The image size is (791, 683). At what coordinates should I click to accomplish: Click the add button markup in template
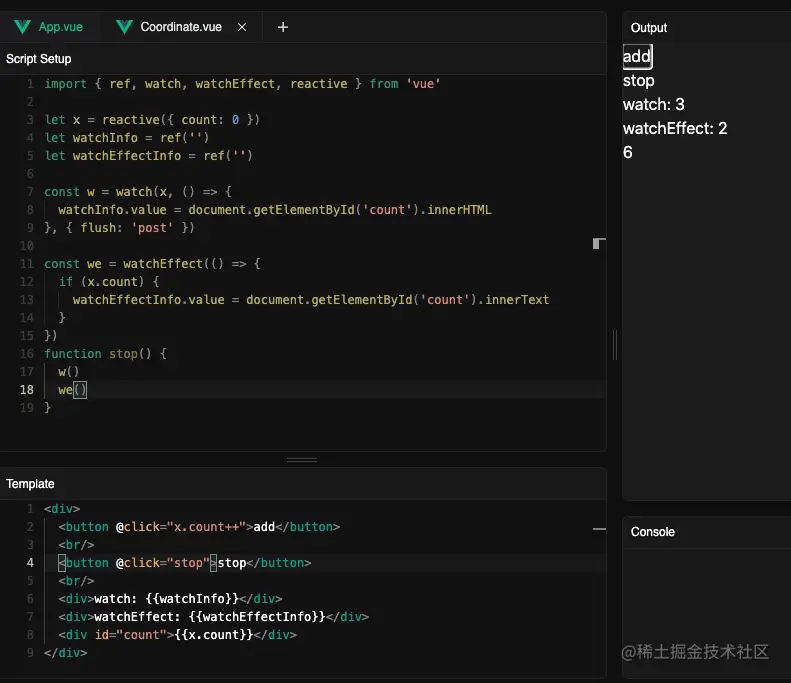point(199,527)
